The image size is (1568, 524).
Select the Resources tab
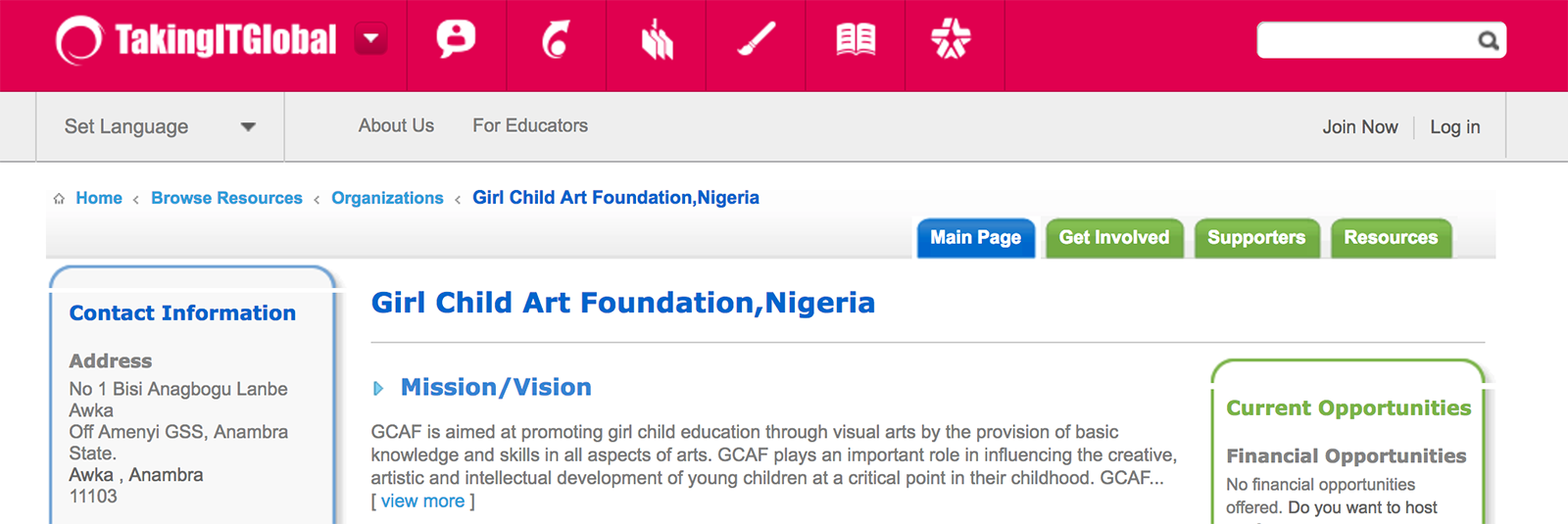(x=1391, y=238)
